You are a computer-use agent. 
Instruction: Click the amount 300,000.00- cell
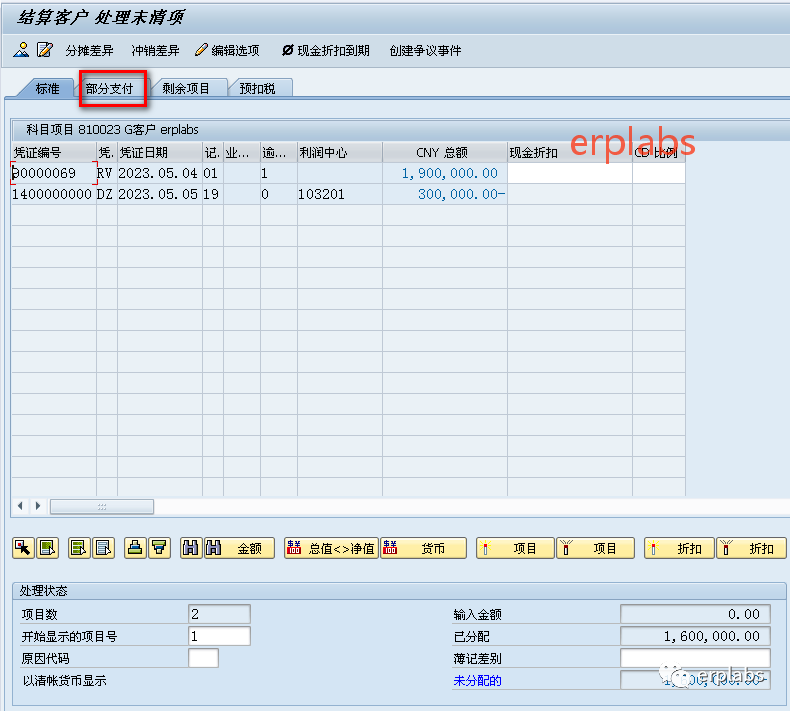[445, 195]
